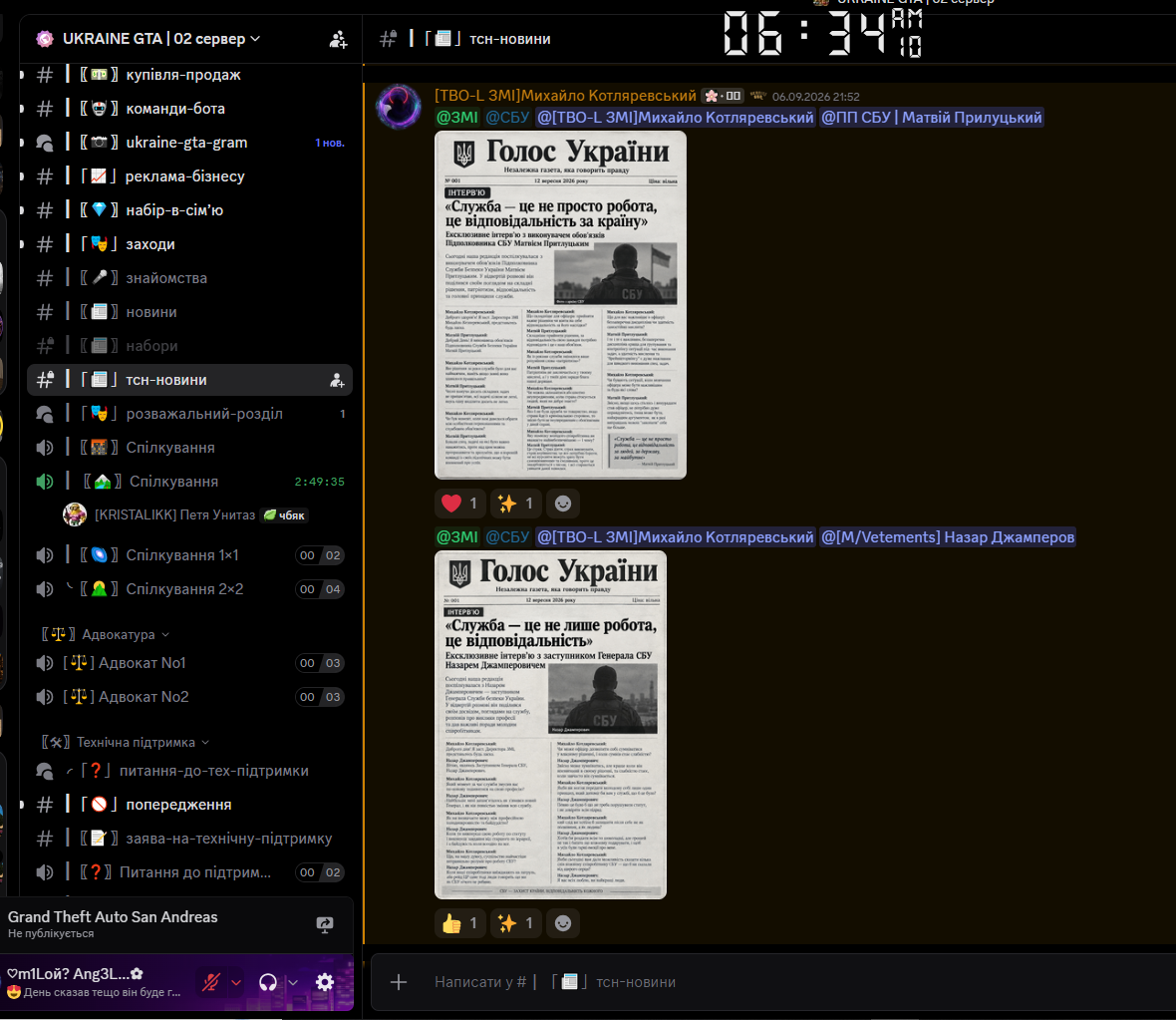Open user settings gear
The width and height of the screenshot is (1176, 1020).
point(325,982)
